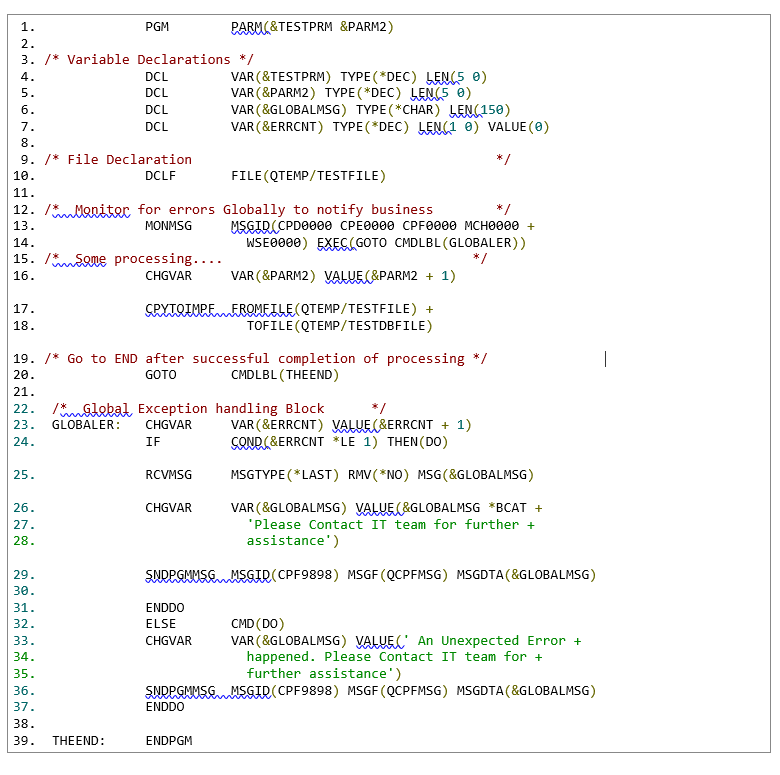The height and width of the screenshot is (775, 780).
Task: Click the THEEND: label
Action: 79,741
